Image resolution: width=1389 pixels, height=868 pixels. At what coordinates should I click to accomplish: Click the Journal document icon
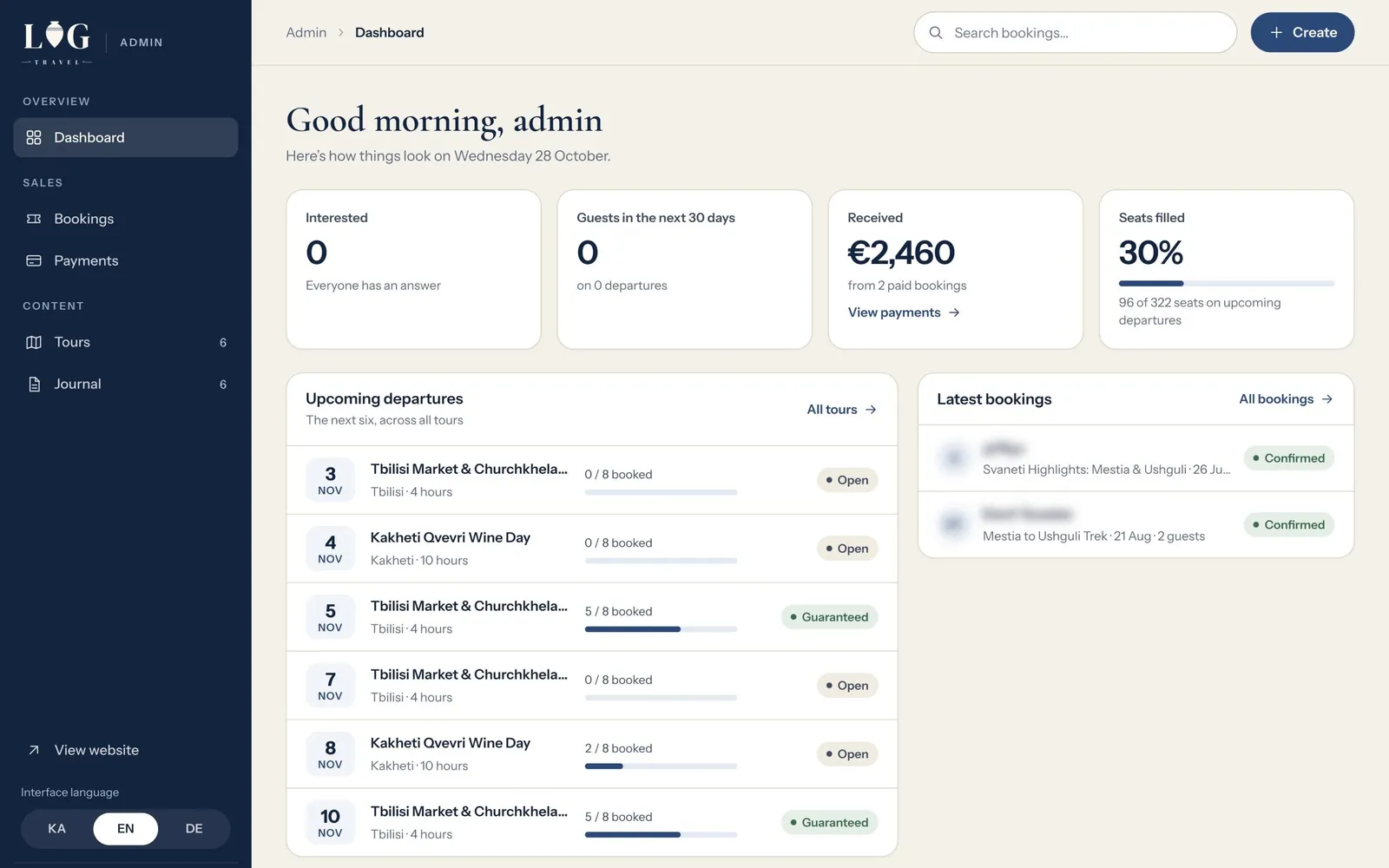34,384
